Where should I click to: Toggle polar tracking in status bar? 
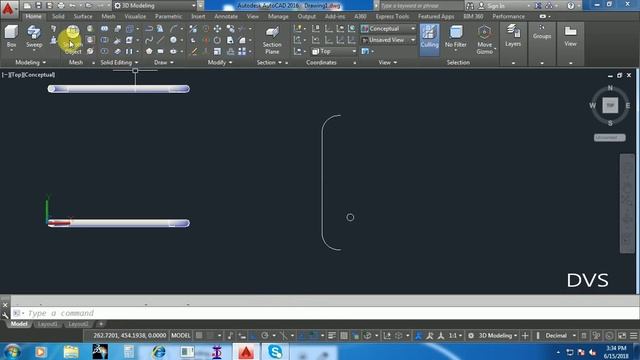coord(264,336)
